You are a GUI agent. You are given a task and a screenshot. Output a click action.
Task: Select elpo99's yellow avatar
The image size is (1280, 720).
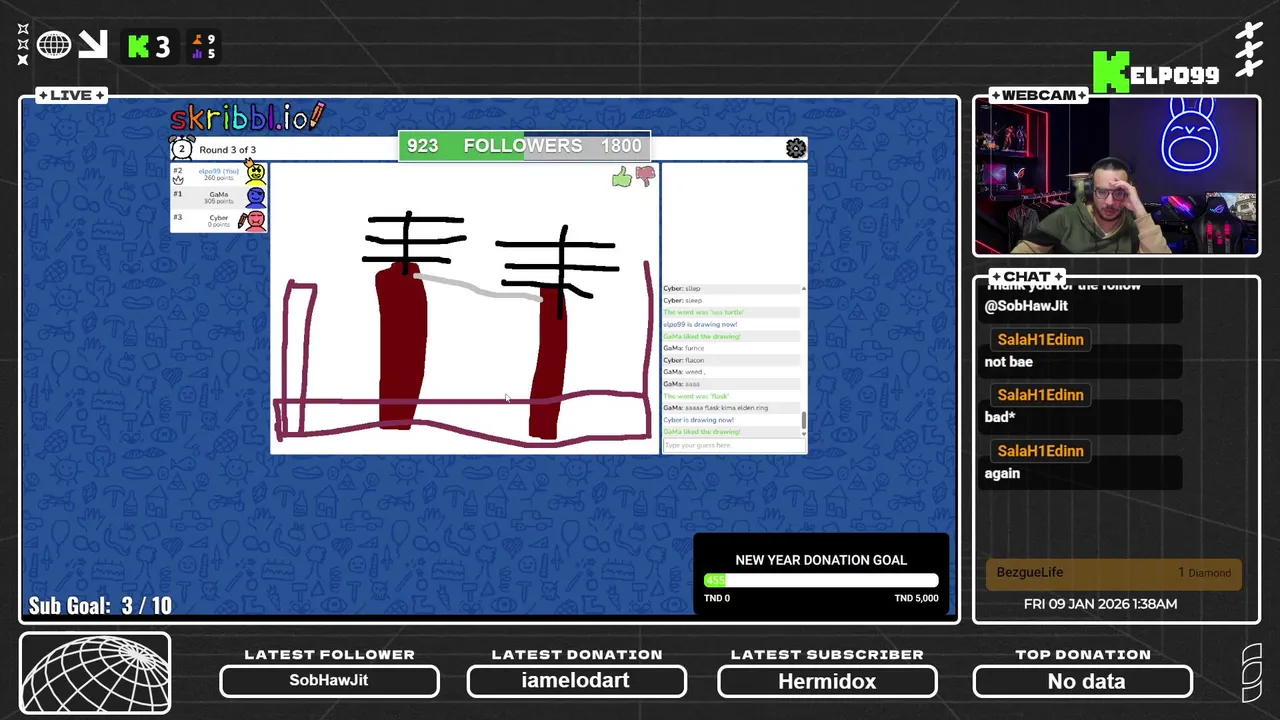tap(255, 174)
